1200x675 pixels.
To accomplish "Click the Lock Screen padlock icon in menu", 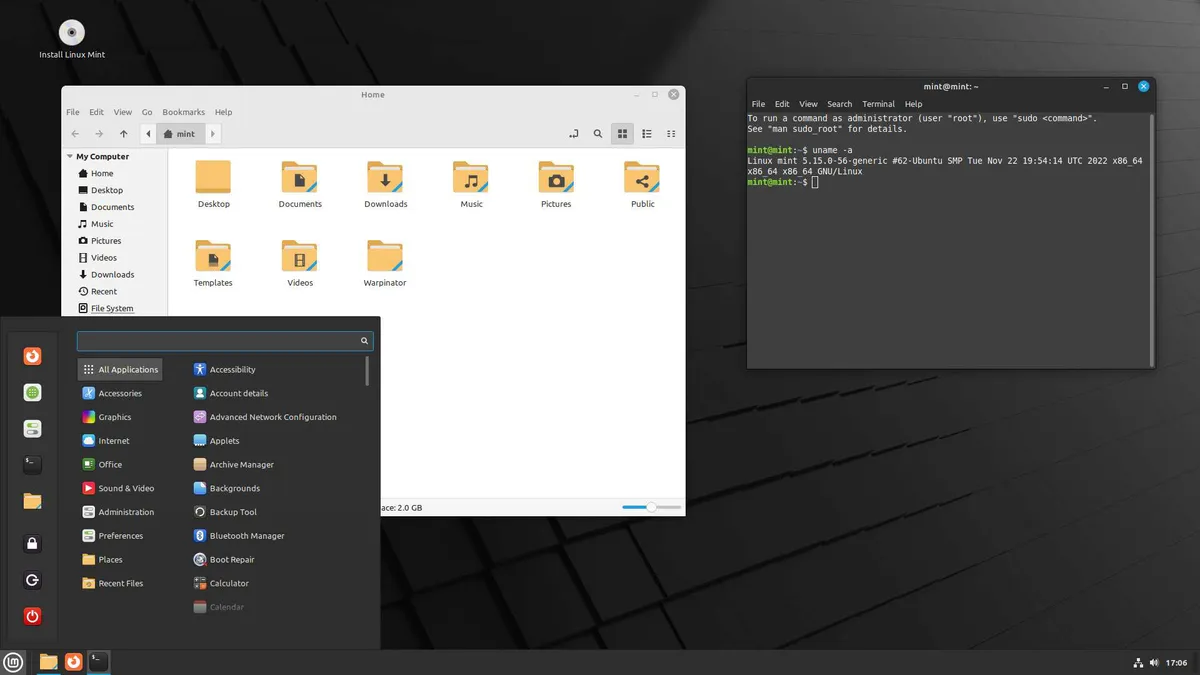I will 32,544.
